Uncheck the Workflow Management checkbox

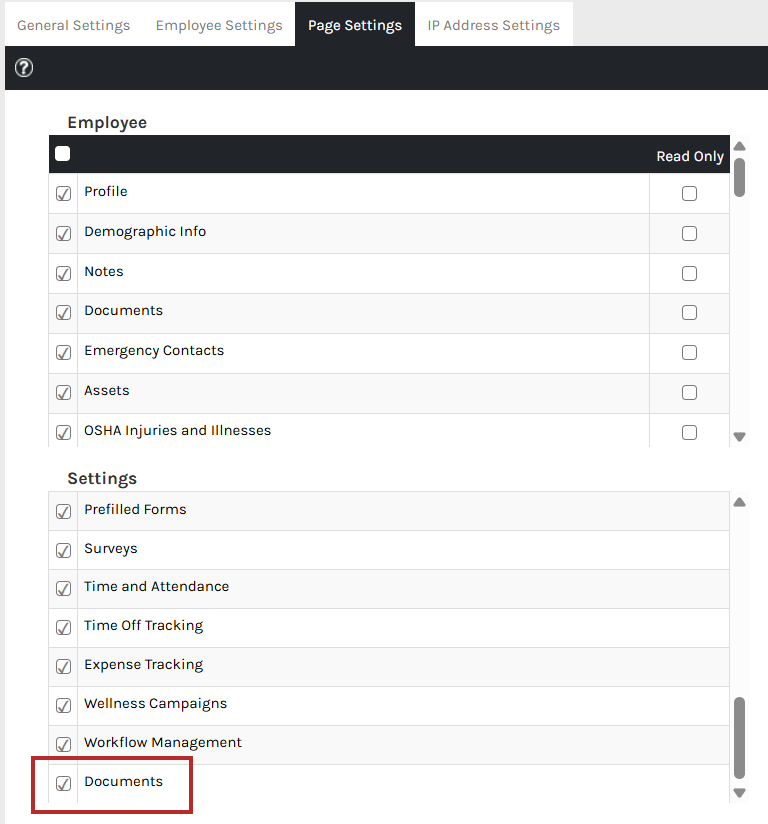tap(64, 744)
